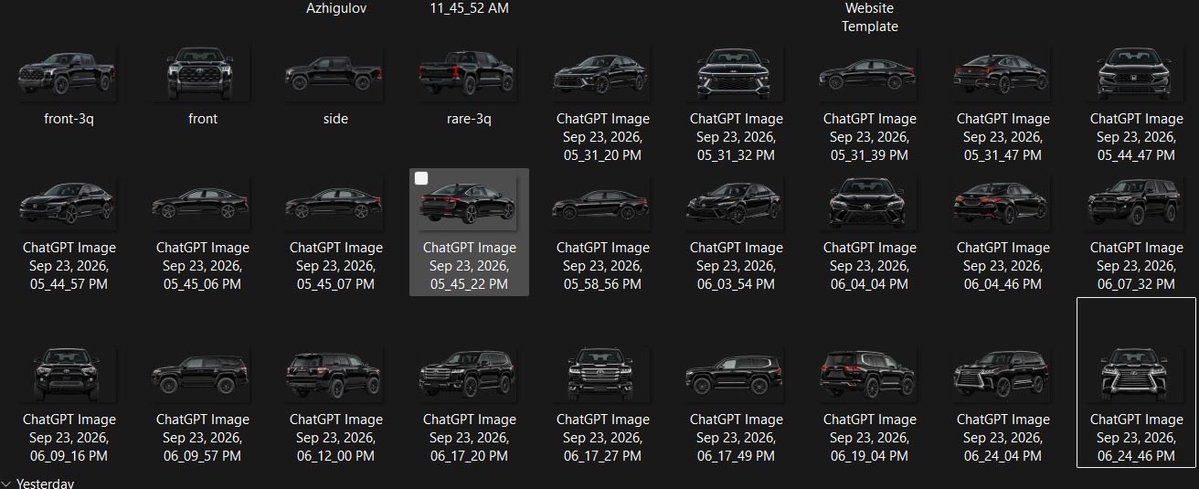This screenshot has width=1199, height=489.
Task: Select image thumbnail dated 05_31_39 PM
Action: (x=869, y=73)
